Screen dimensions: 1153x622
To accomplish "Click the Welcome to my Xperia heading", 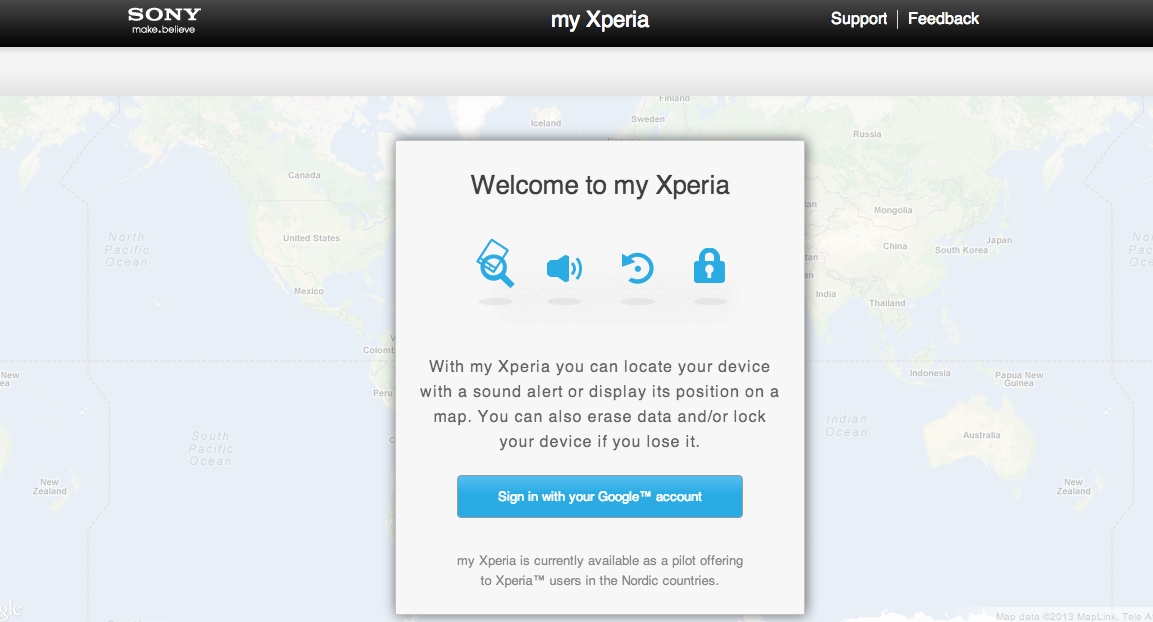I will tap(600, 185).
